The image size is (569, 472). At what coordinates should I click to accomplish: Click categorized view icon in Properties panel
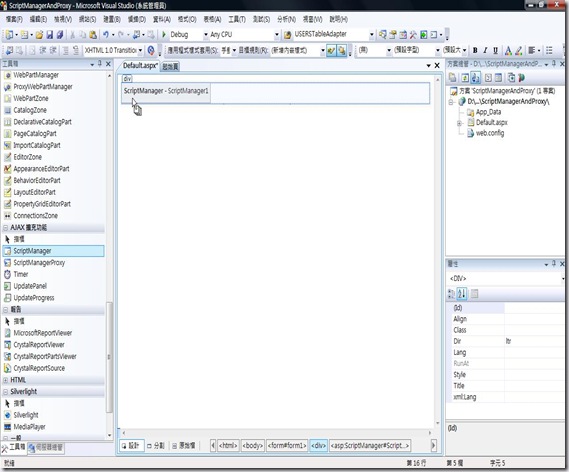click(x=451, y=294)
